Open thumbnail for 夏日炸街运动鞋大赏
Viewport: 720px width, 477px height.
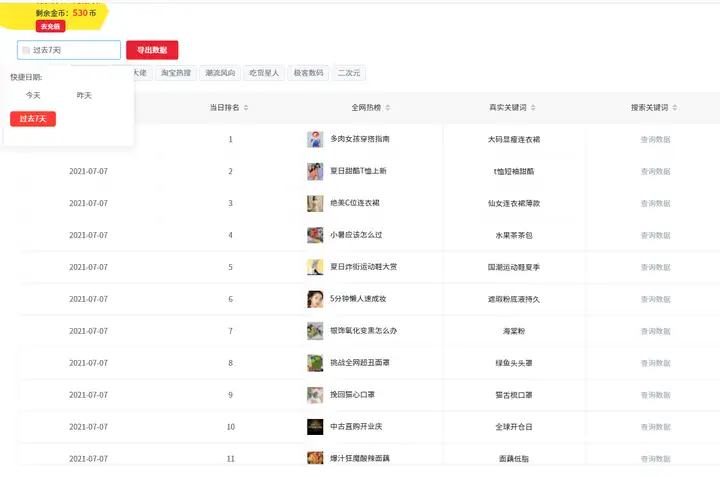pyautogui.click(x=315, y=267)
